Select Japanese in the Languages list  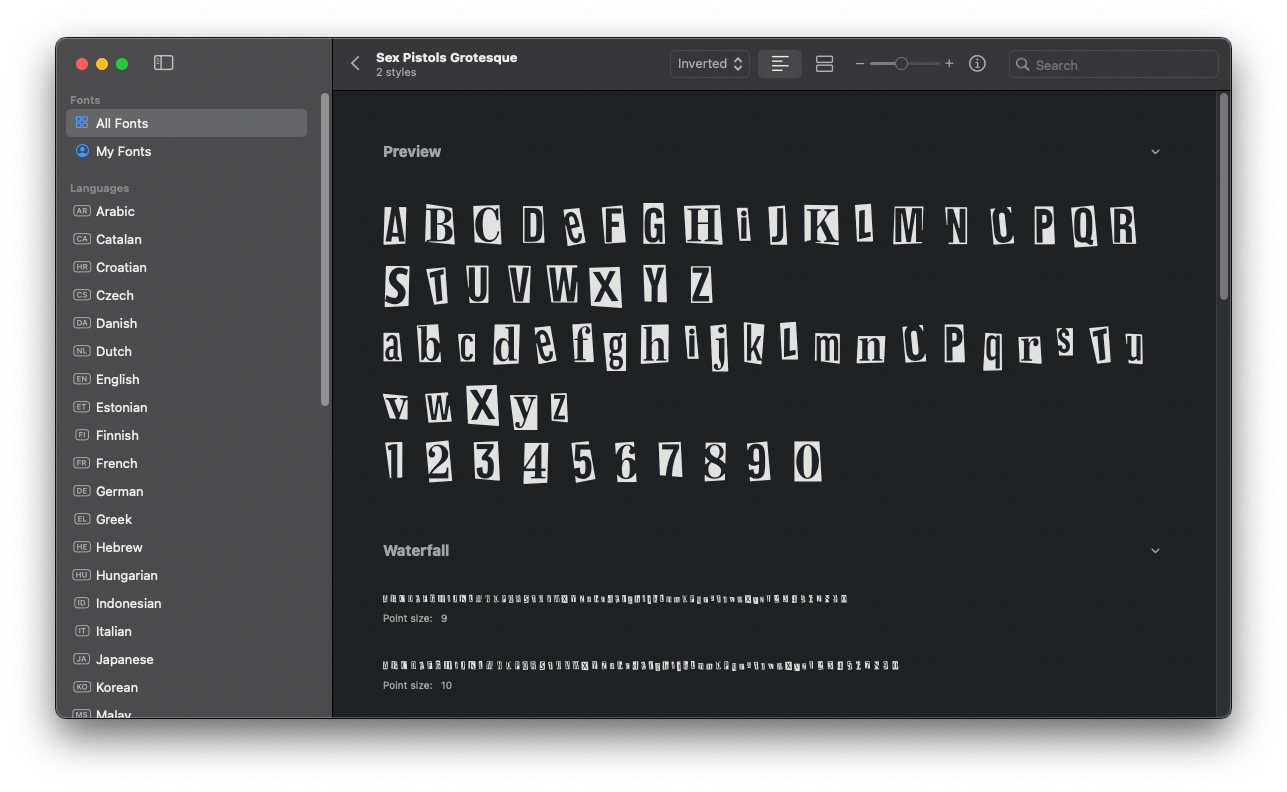click(x=124, y=659)
